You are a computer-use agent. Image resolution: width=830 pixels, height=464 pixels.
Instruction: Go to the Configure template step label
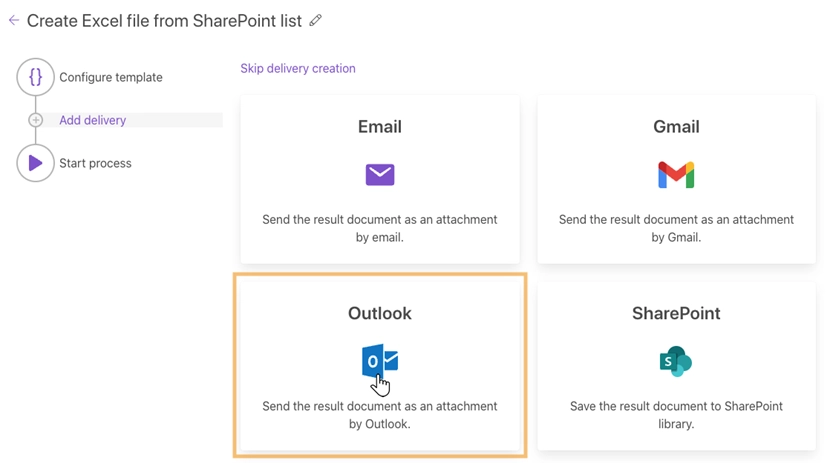pos(110,77)
